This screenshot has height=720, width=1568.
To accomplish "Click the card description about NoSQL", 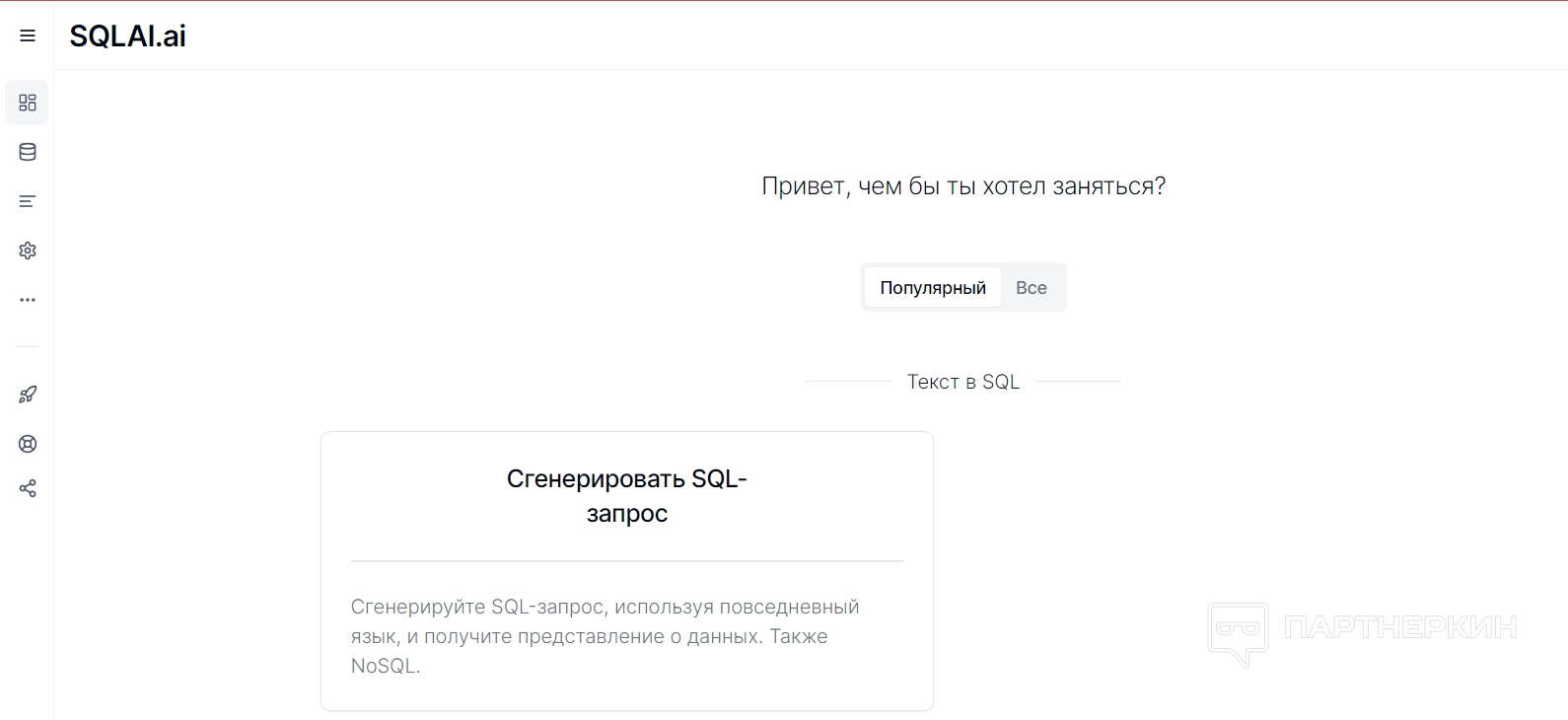I will pos(606,636).
